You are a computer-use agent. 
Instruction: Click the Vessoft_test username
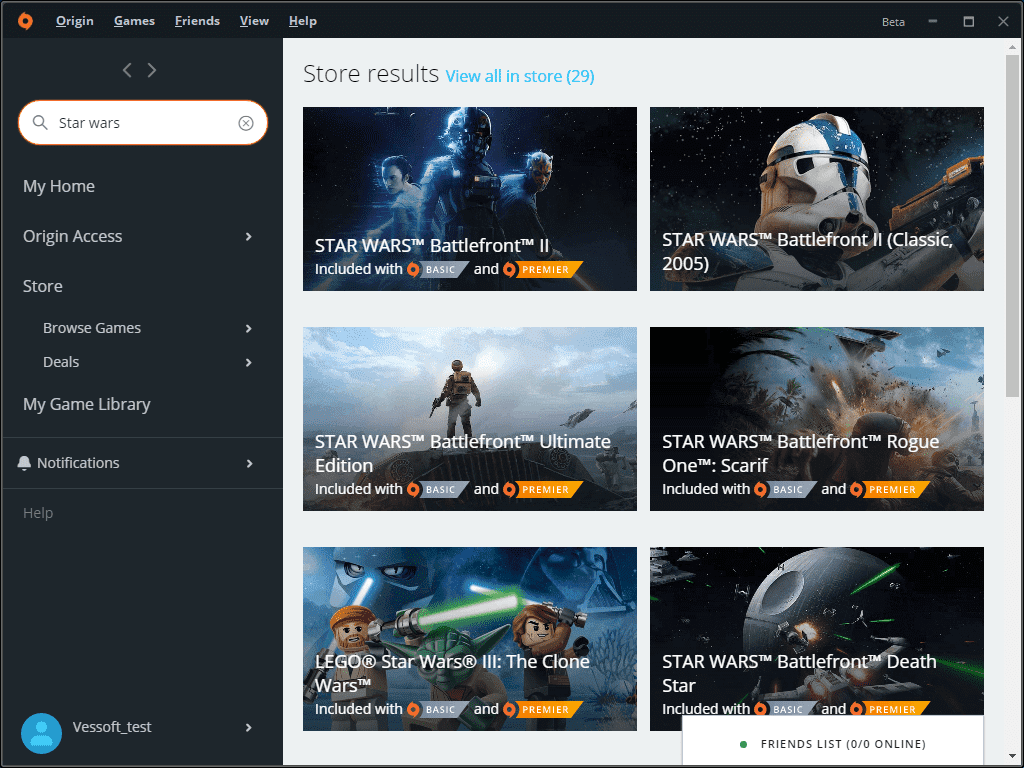[112, 727]
